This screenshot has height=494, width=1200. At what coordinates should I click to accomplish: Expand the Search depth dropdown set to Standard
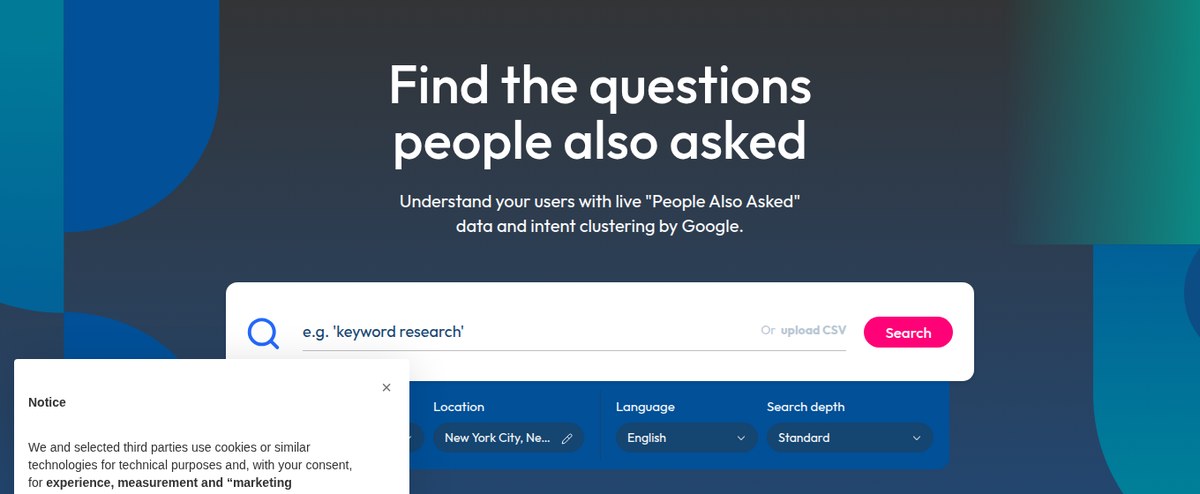coord(849,438)
